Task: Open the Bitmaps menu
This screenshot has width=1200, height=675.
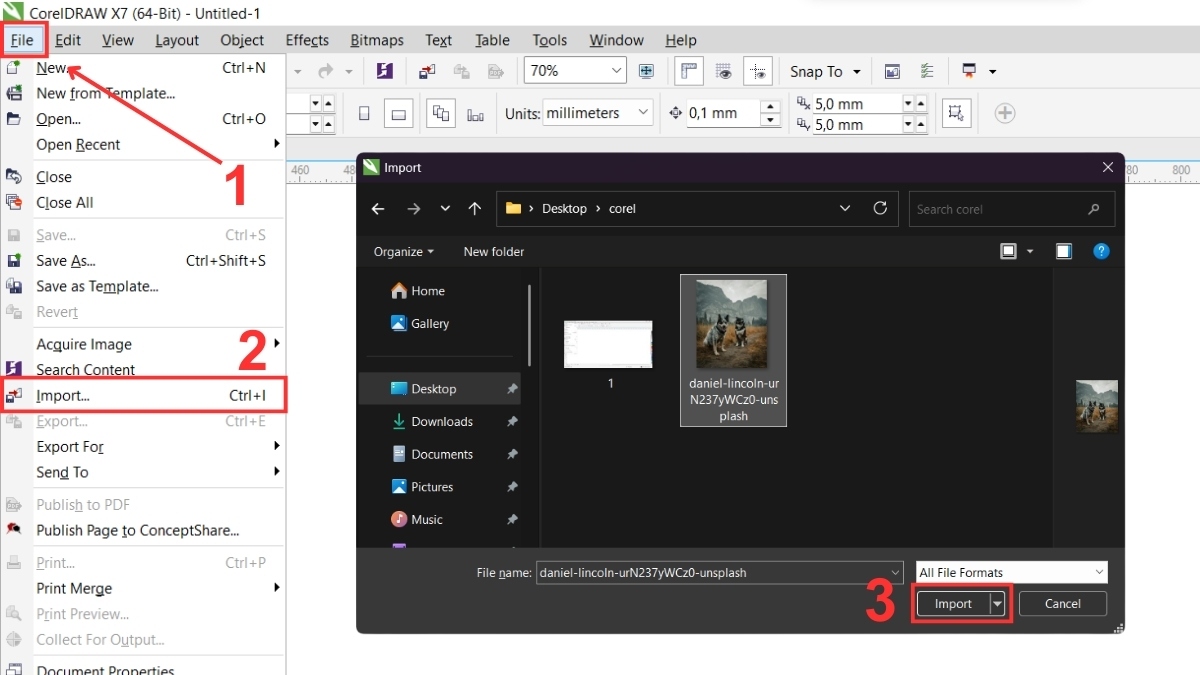Action: [377, 40]
